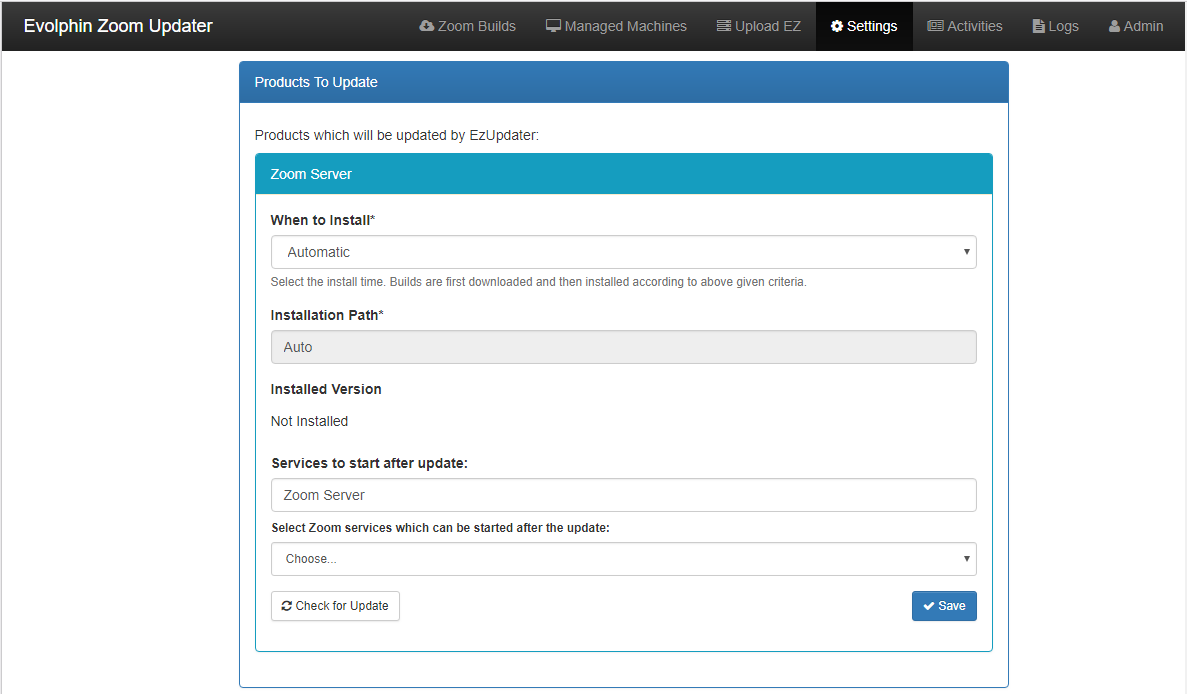The image size is (1187, 694).
Task: Click the Check for Update button
Action: coord(335,605)
